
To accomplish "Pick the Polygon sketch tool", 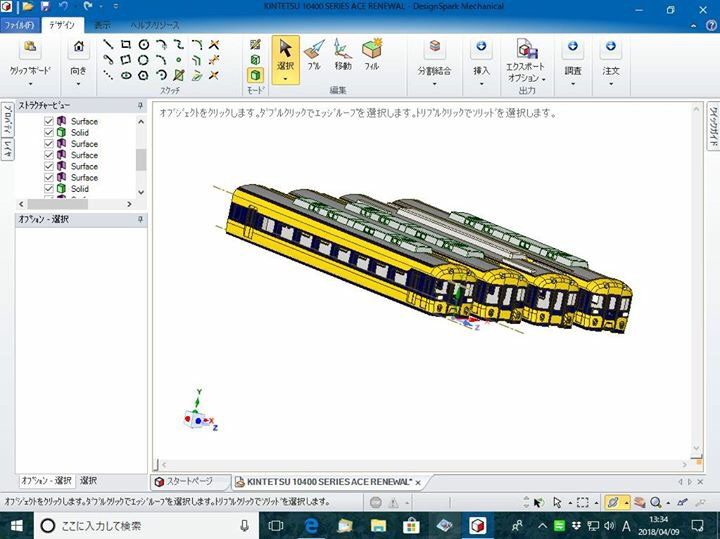I will coord(144,75).
